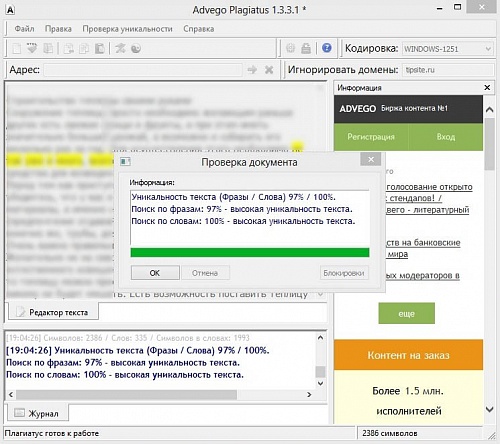Click the log scroll left arrow
Screen dimensions: 500x444
[11, 395]
